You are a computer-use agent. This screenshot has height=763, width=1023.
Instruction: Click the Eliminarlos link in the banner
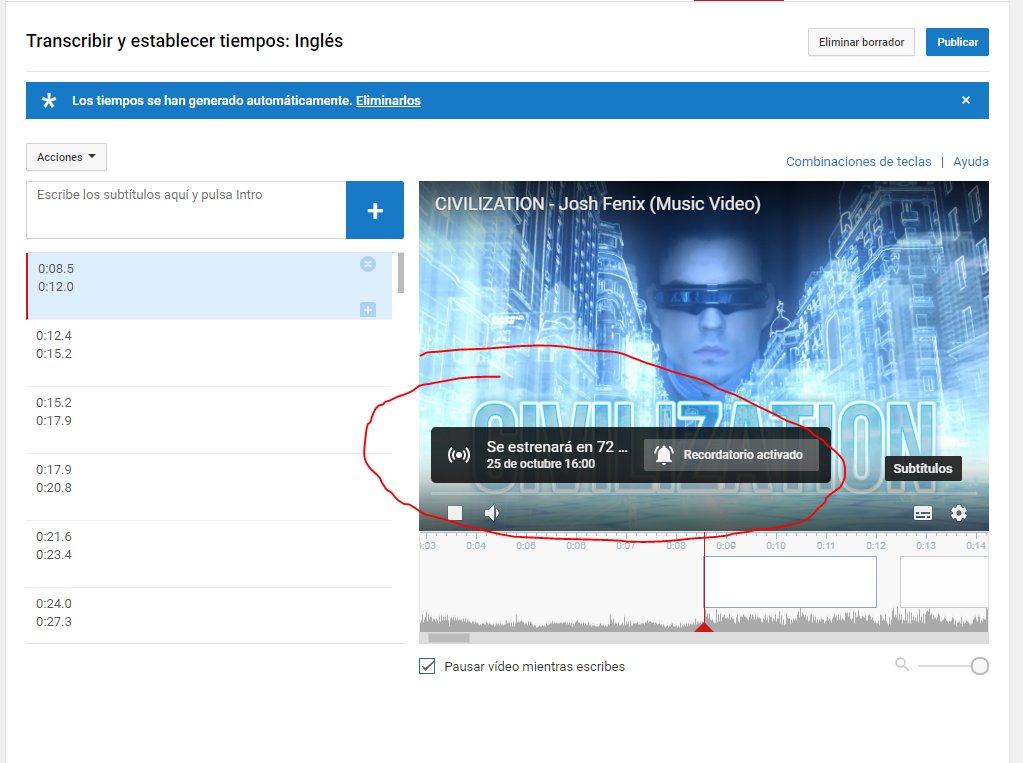388,101
